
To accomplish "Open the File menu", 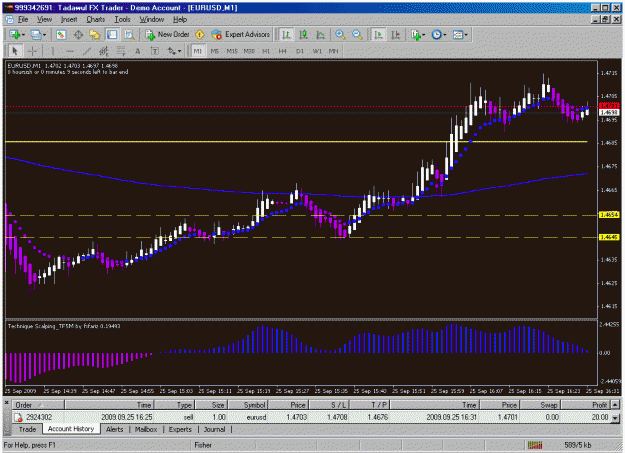I will click(x=23, y=19).
